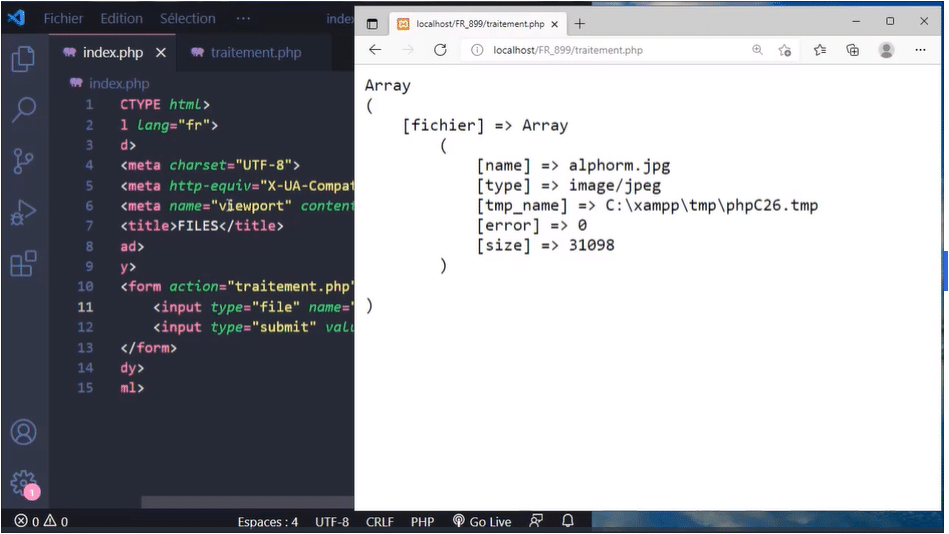Change indentation via Espaces : 4
The image size is (949, 534).
[x=268, y=522]
